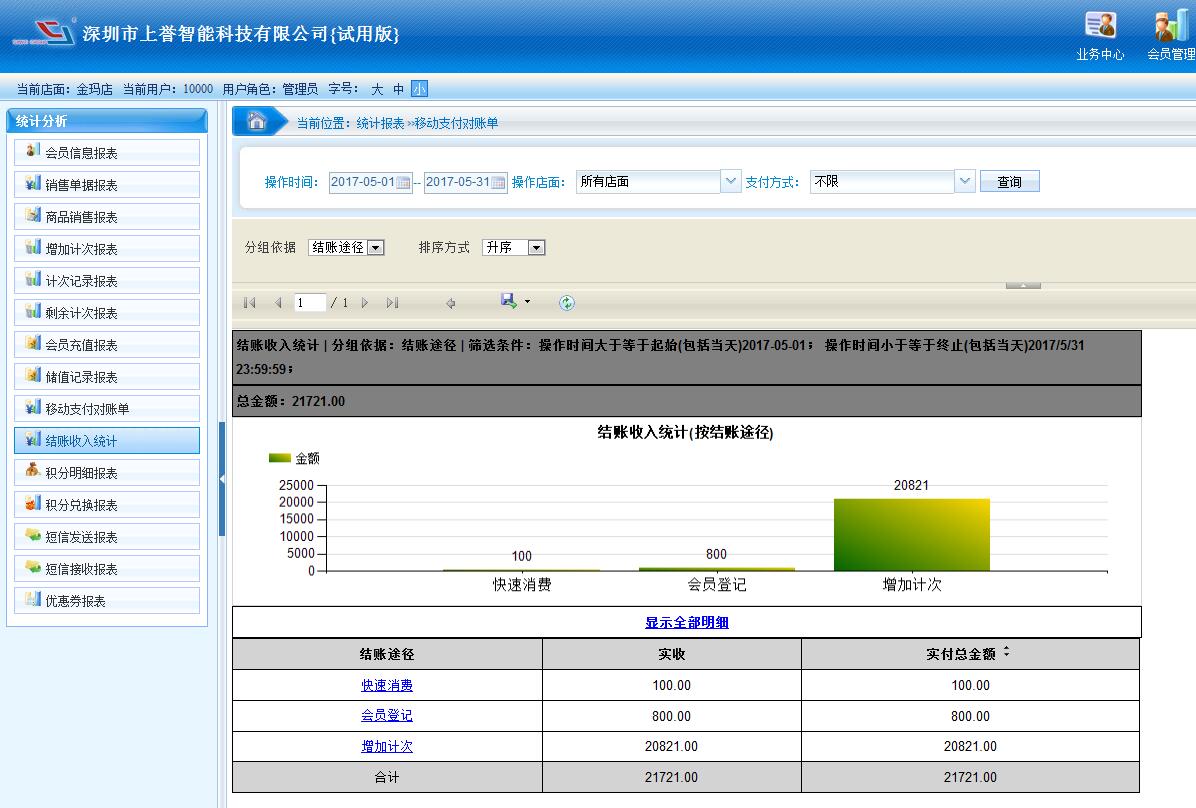Open the 分组依据 grouping dropdown
The width and height of the screenshot is (1196, 808).
point(375,248)
